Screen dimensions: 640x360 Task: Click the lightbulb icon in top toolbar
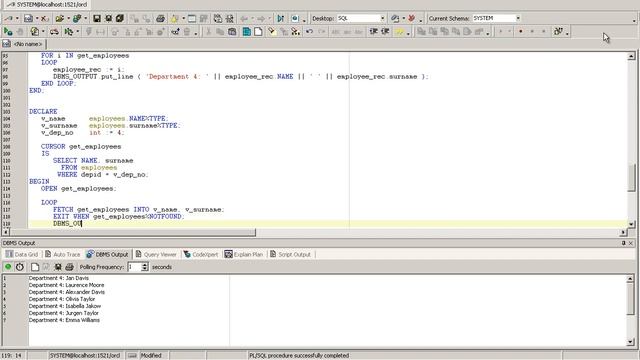(174, 18)
